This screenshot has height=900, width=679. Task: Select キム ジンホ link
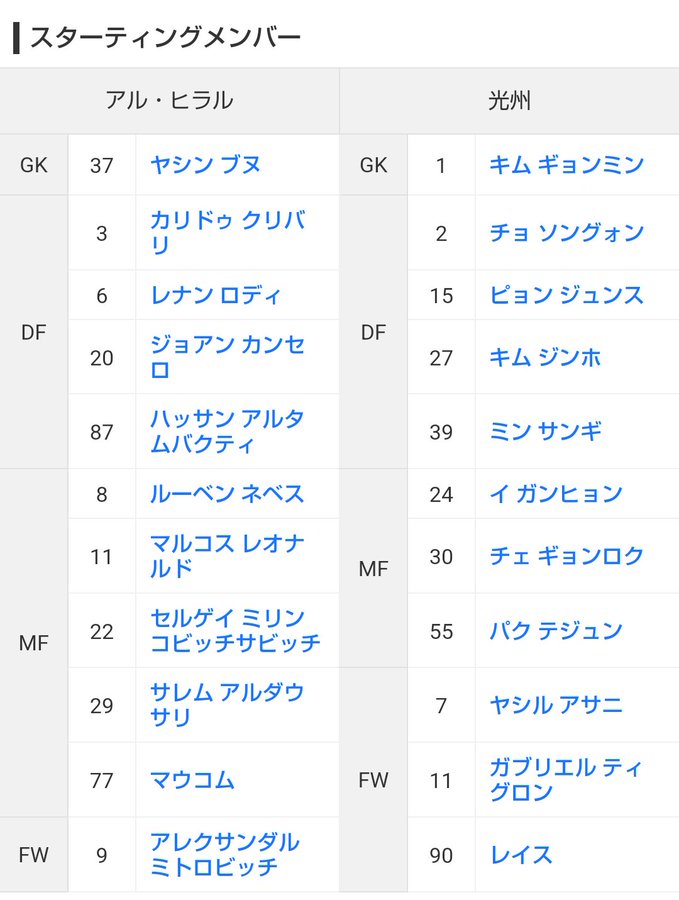pyautogui.click(x=545, y=357)
